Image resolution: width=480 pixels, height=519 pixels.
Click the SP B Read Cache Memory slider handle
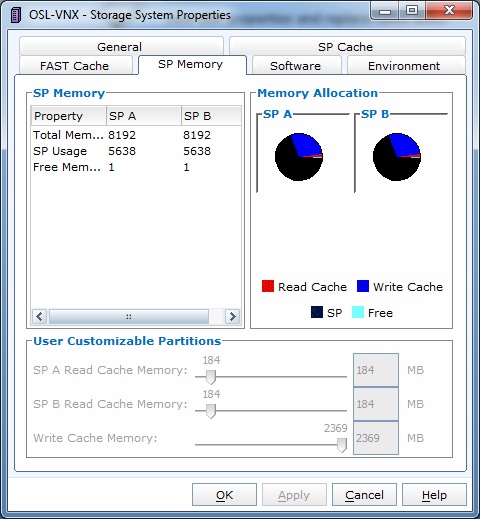(211, 411)
